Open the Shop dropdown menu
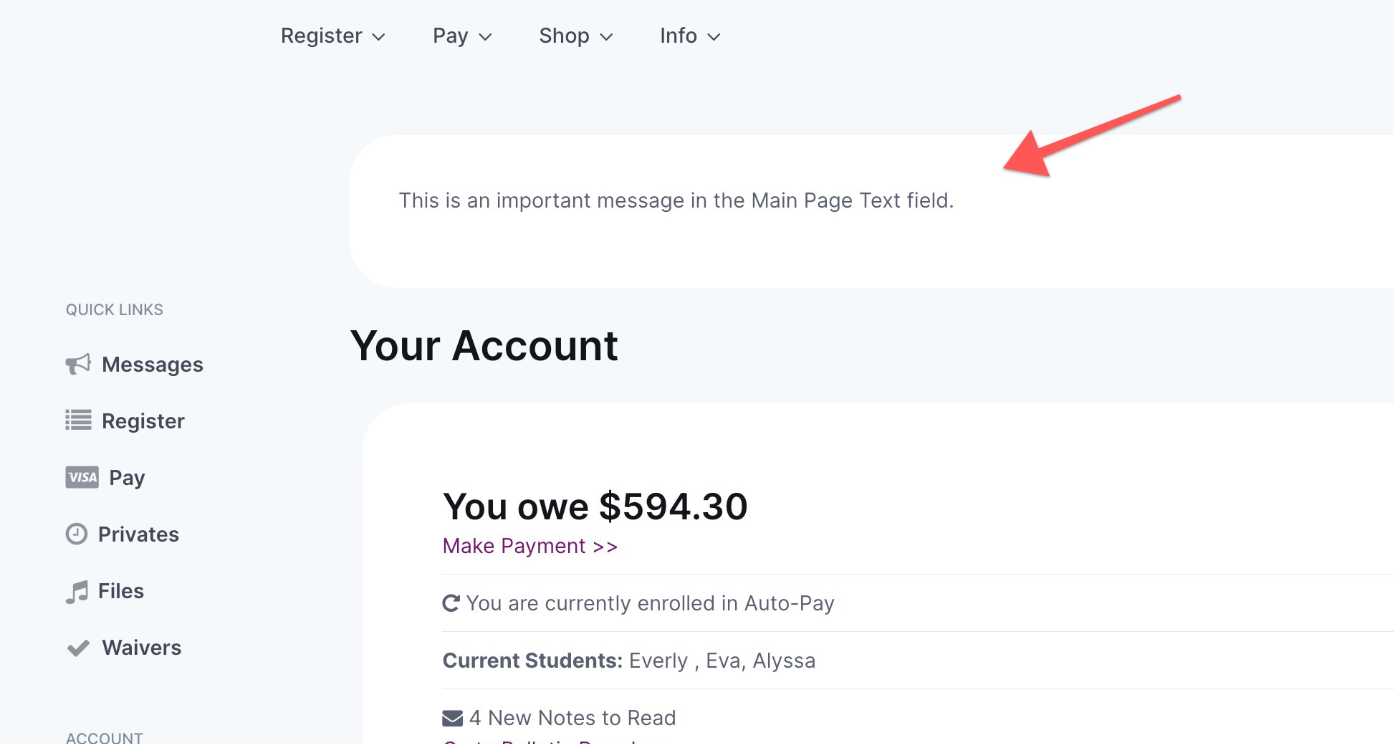The width and height of the screenshot is (1394, 744). coord(576,36)
